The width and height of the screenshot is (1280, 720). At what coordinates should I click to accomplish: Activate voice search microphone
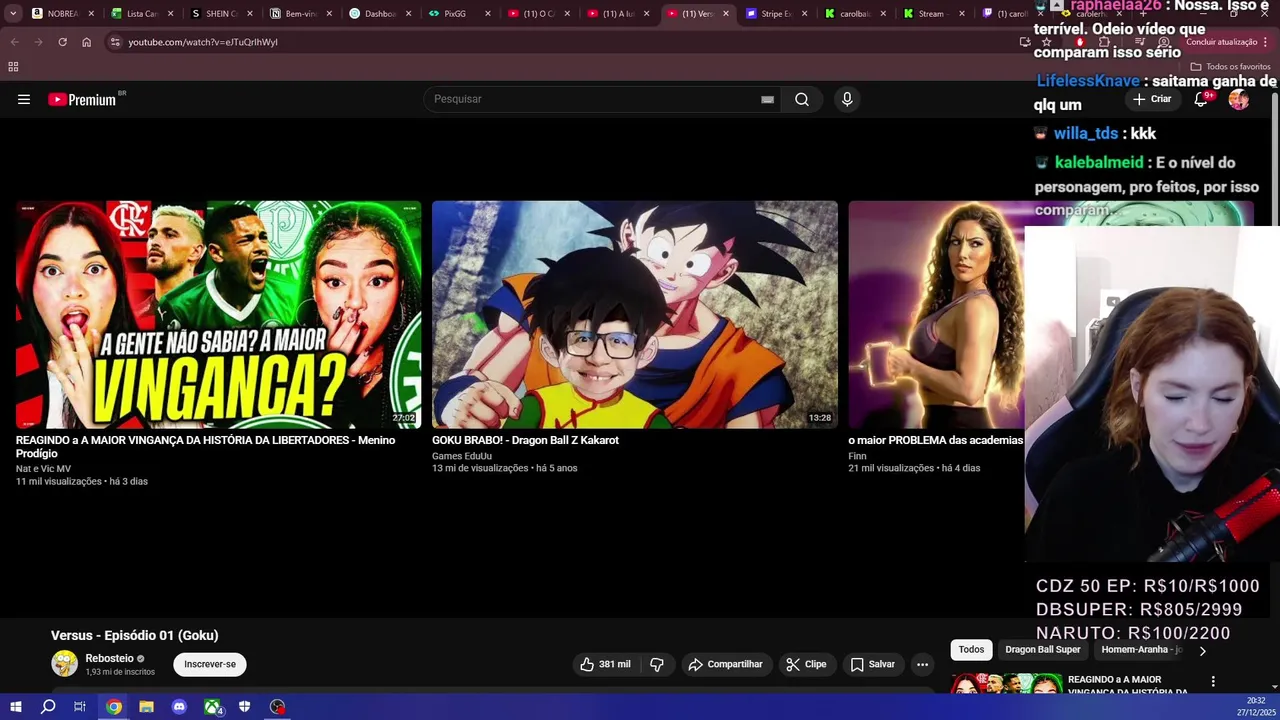click(x=847, y=99)
